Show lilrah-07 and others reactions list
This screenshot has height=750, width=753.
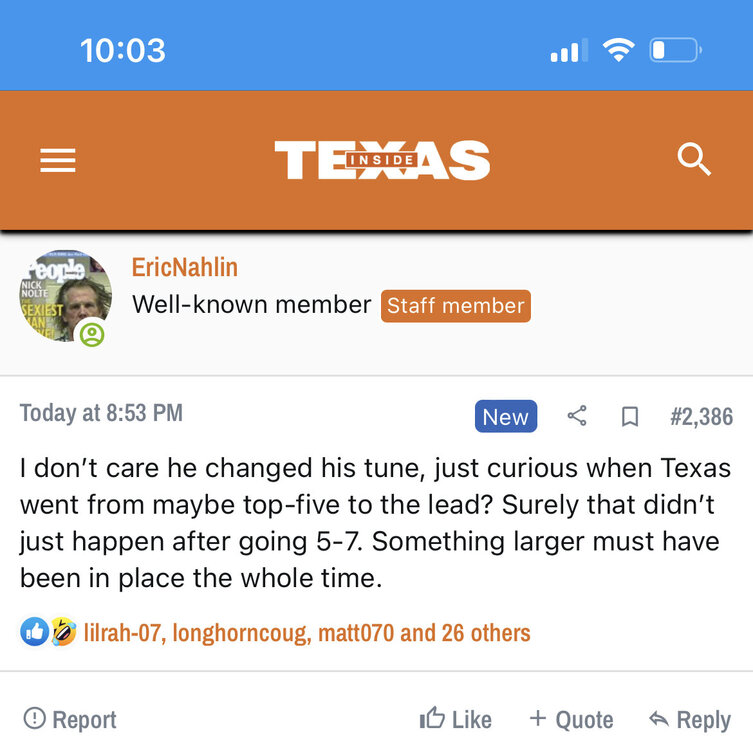click(x=307, y=632)
